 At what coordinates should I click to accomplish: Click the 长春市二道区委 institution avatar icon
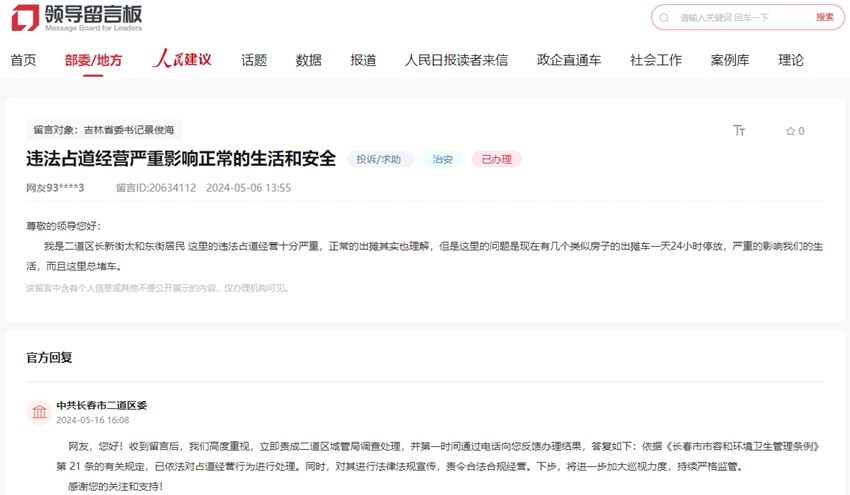[39, 412]
